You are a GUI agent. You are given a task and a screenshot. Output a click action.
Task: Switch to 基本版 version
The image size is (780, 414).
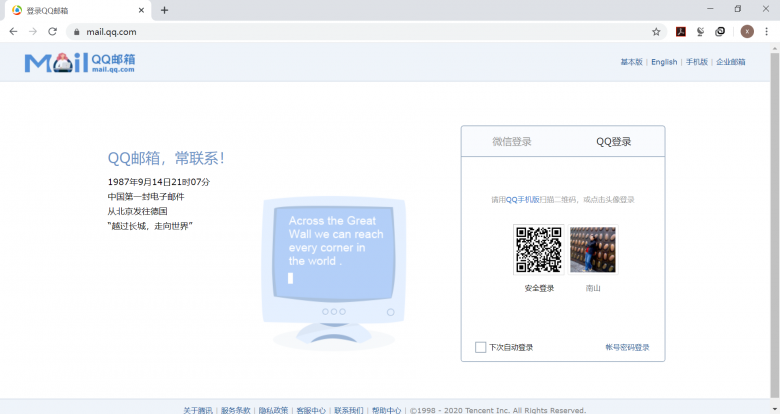[631, 62]
